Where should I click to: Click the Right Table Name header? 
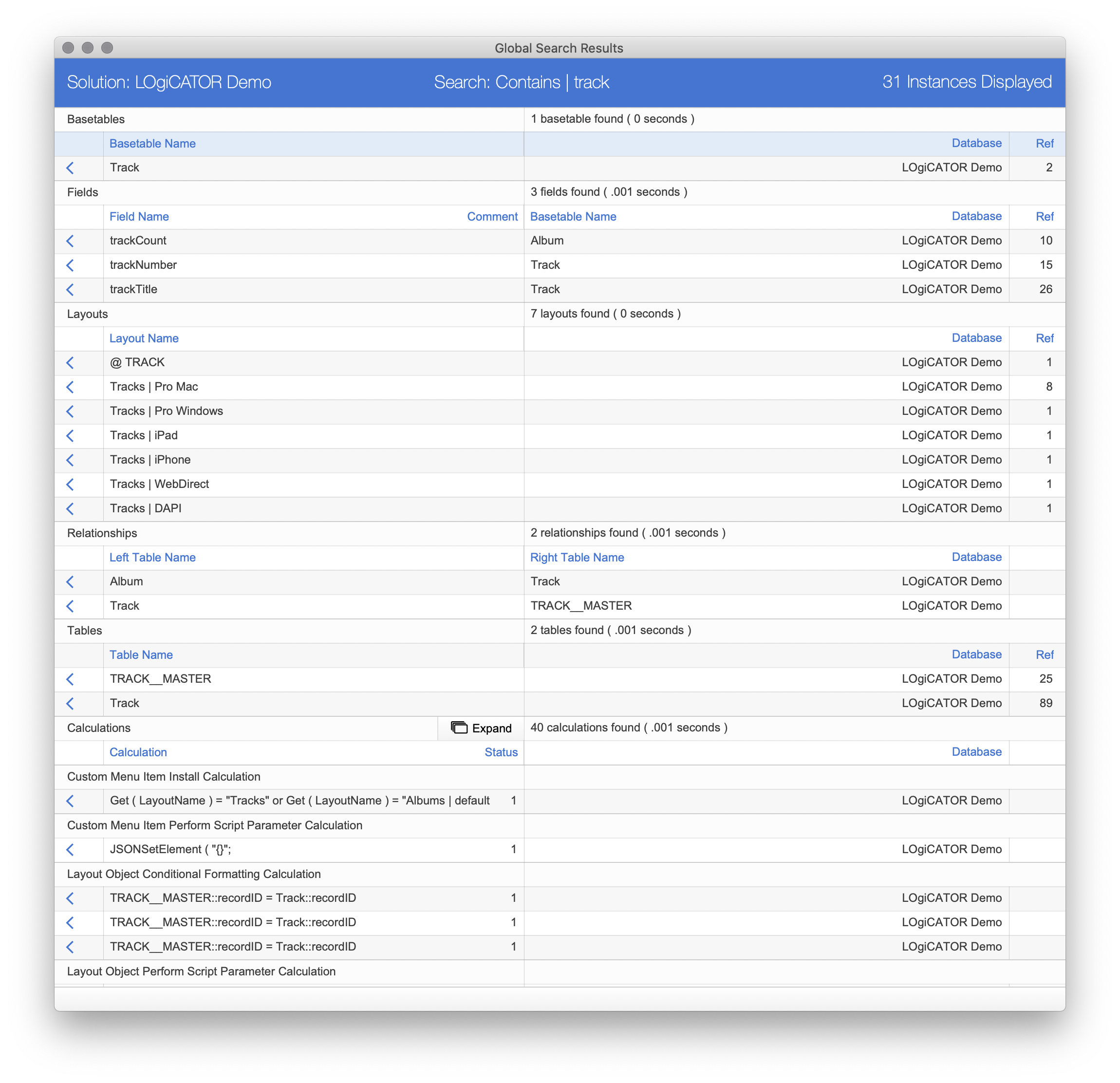click(x=577, y=557)
